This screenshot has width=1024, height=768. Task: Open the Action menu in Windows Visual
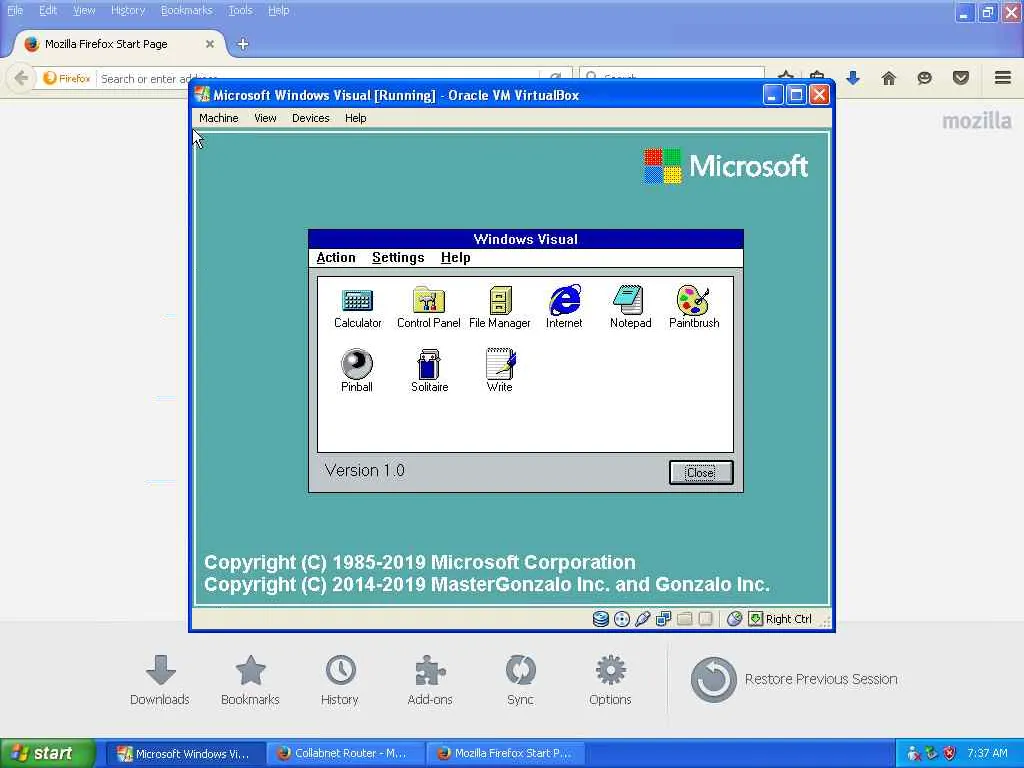coord(336,258)
